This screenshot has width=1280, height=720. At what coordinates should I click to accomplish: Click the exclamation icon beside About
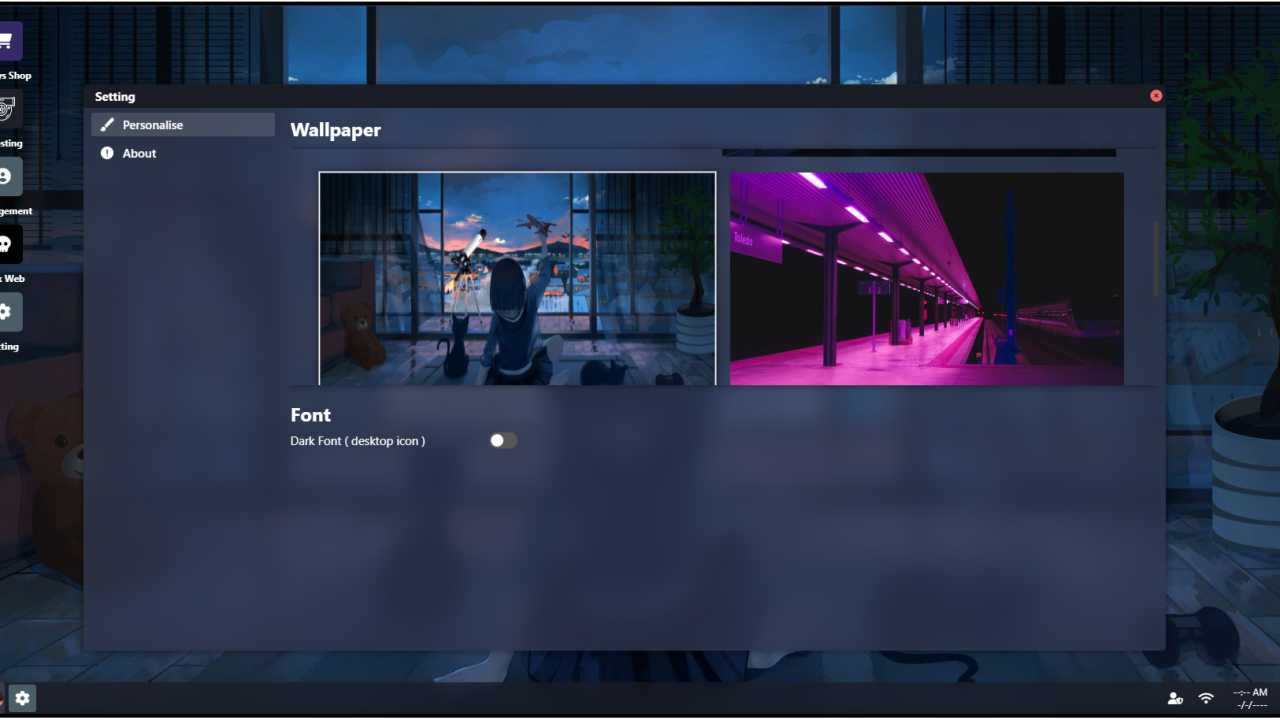pos(107,153)
